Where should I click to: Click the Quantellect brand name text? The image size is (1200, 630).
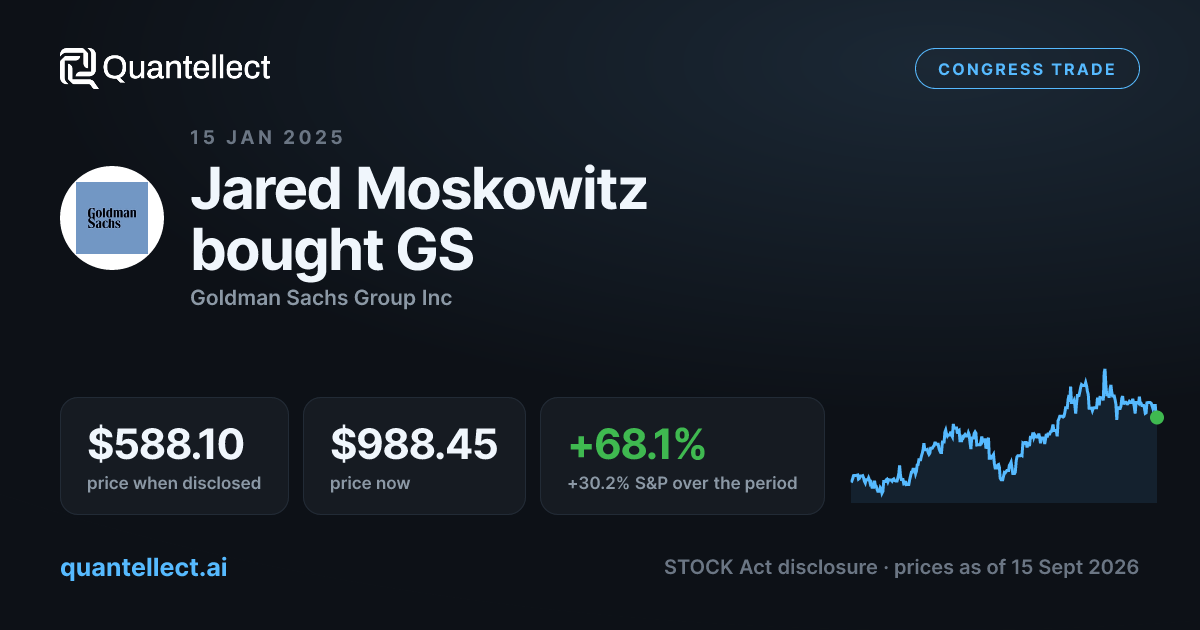point(187,68)
